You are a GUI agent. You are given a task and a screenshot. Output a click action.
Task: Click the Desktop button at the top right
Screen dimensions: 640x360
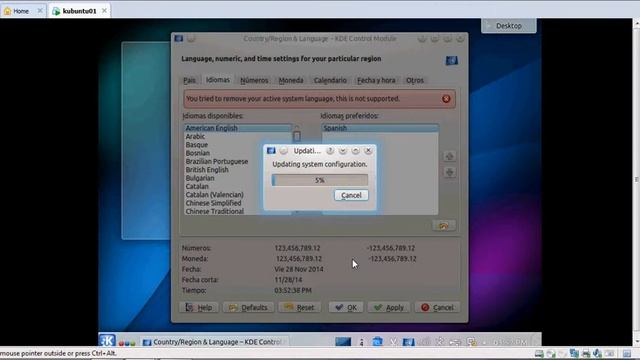tap(509, 26)
